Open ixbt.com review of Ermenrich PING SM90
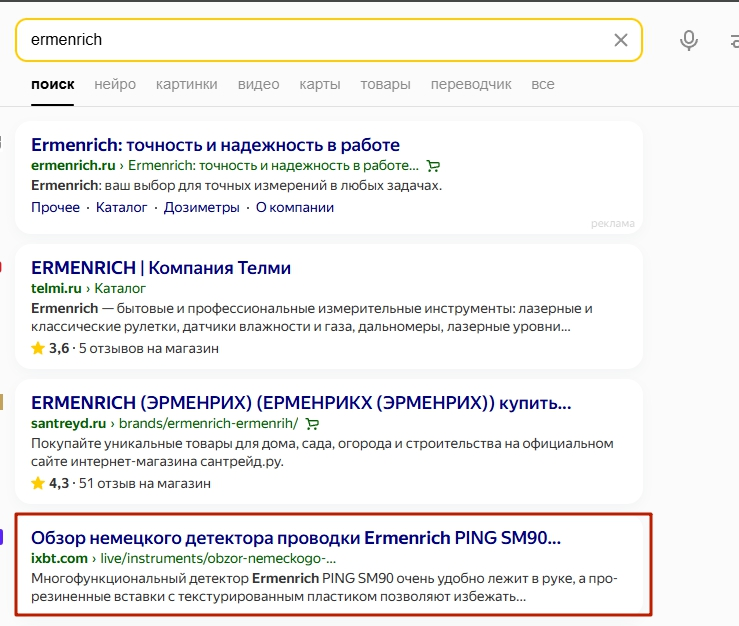Screen dimensions: 739x626 [296, 538]
